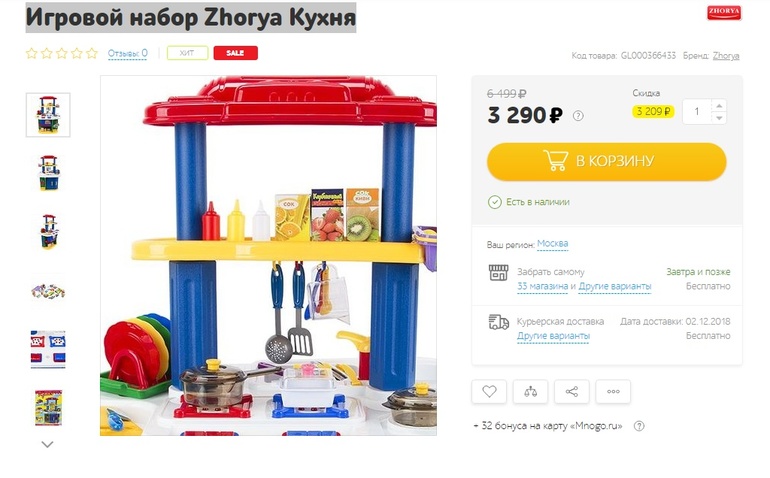770x478 pixels.
Task: Select the second kitchen thumbnail image
Action: tap(48, 173)
